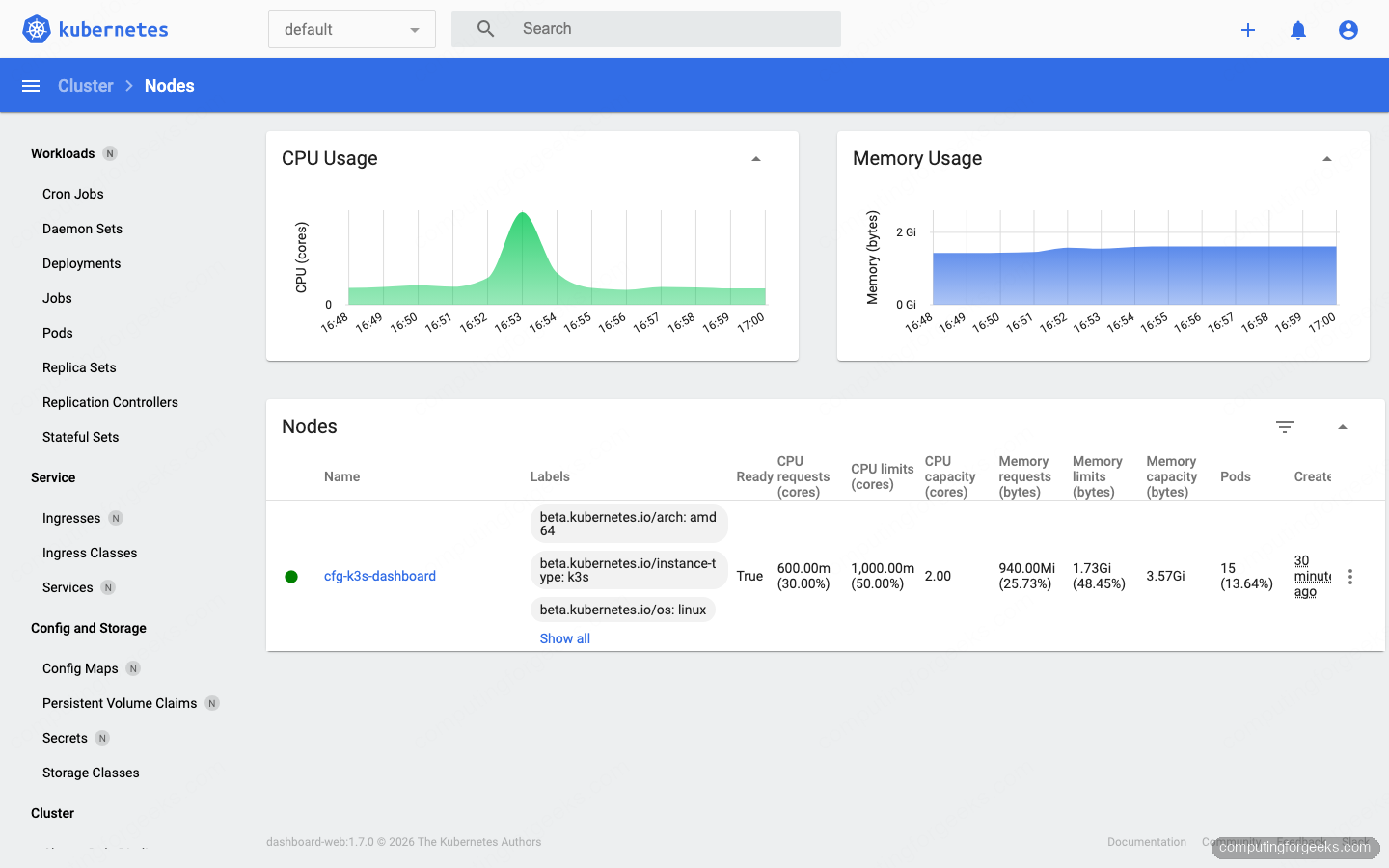This screenshot has height=868, width=1389.
Task: Select Pods in the Workloads sidebar
Action: point(57,332)
